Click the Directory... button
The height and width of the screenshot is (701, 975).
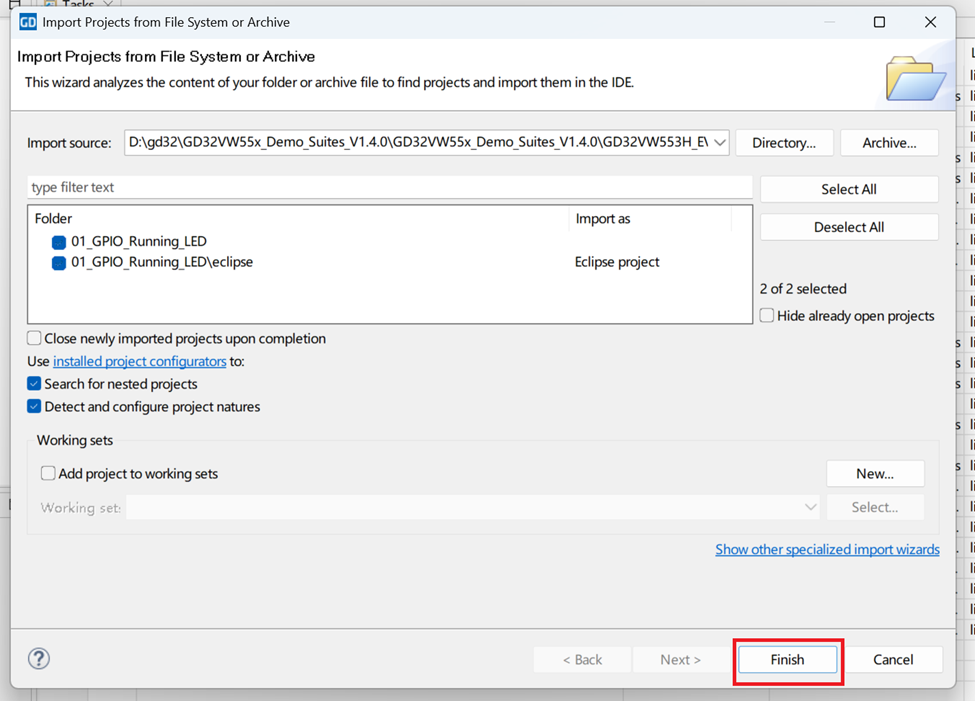pos(784,143)
